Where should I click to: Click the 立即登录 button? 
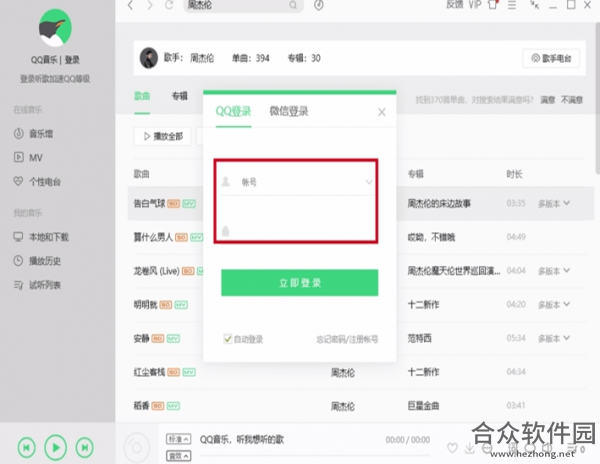(300, 283)
